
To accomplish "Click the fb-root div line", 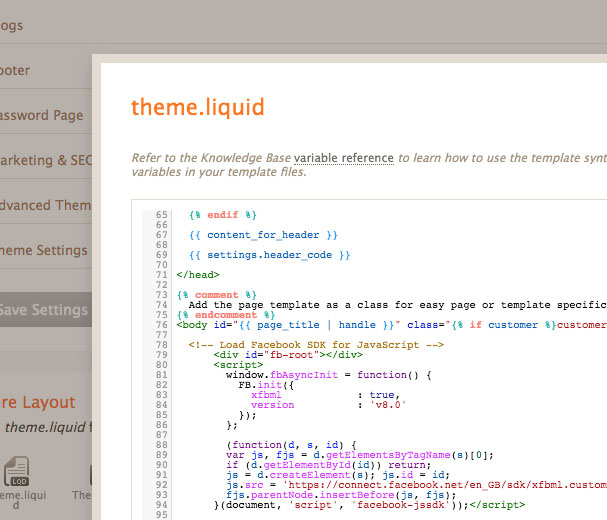I will coord(288,355).
